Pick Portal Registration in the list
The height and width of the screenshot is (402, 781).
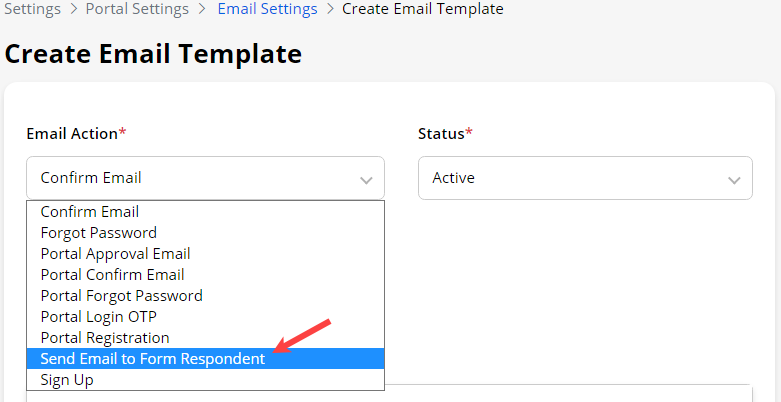pyautogui.click(x=105, y=338)
